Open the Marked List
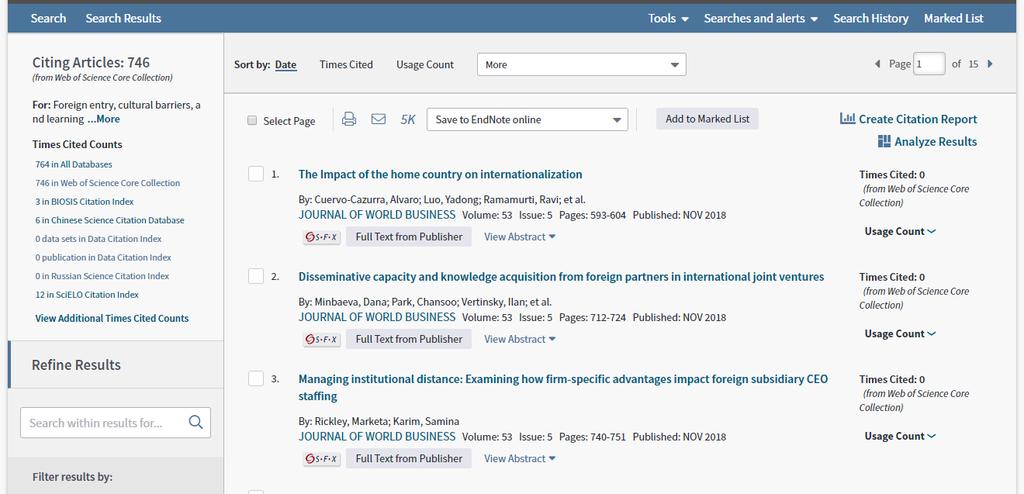 coord(953,18)
